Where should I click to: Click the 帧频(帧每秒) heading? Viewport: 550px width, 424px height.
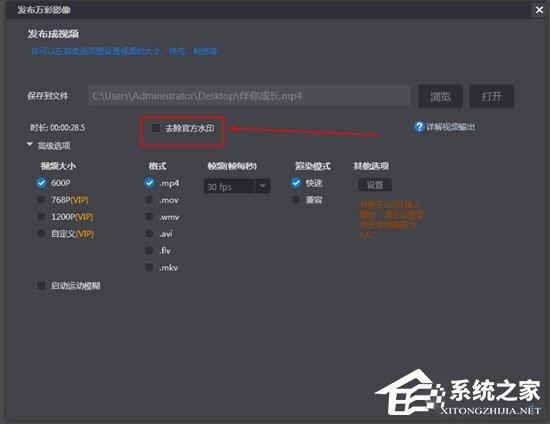tap(232, 166)
